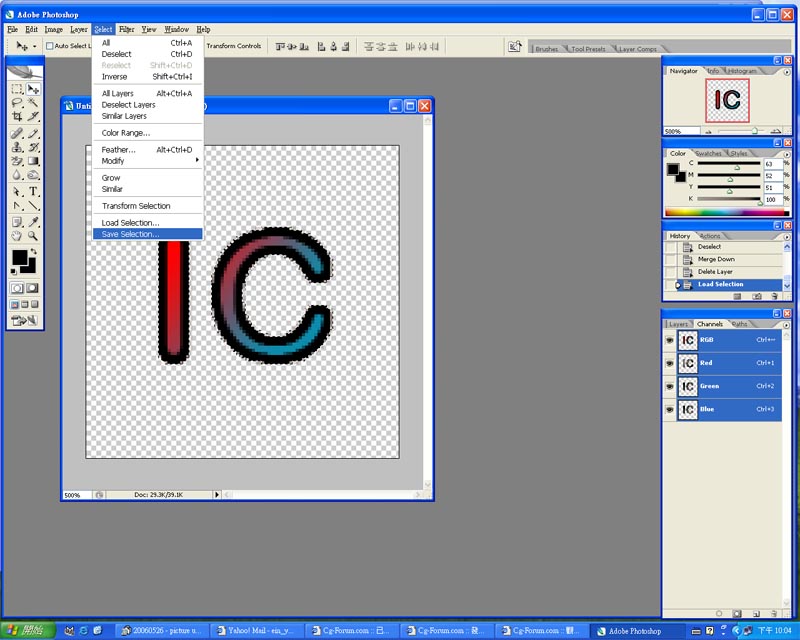Jump to ImageReady button in toolbox
This screenshot has width=800, height=640.
coord(24,321)
